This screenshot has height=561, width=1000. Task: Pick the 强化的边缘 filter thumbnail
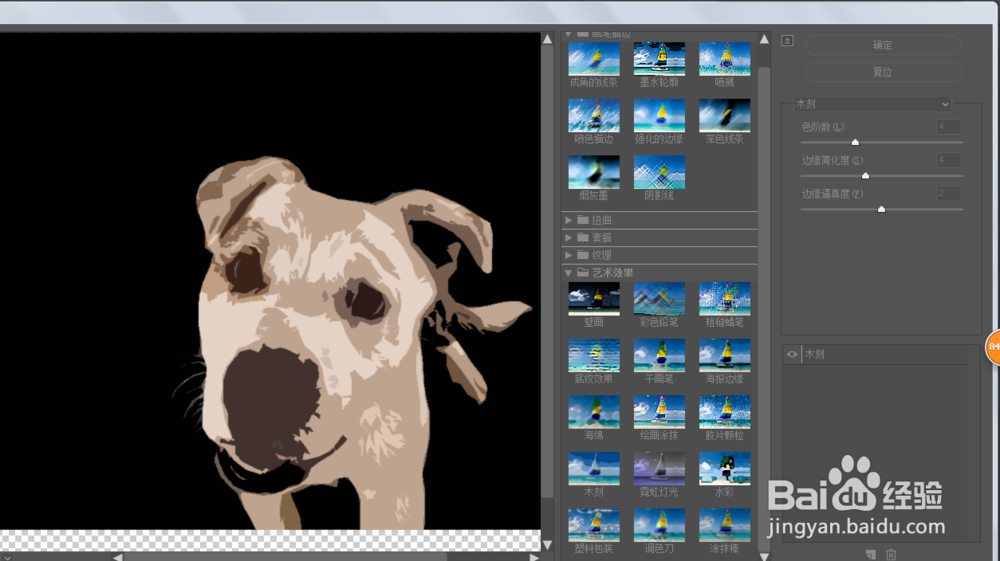(659, 115)
